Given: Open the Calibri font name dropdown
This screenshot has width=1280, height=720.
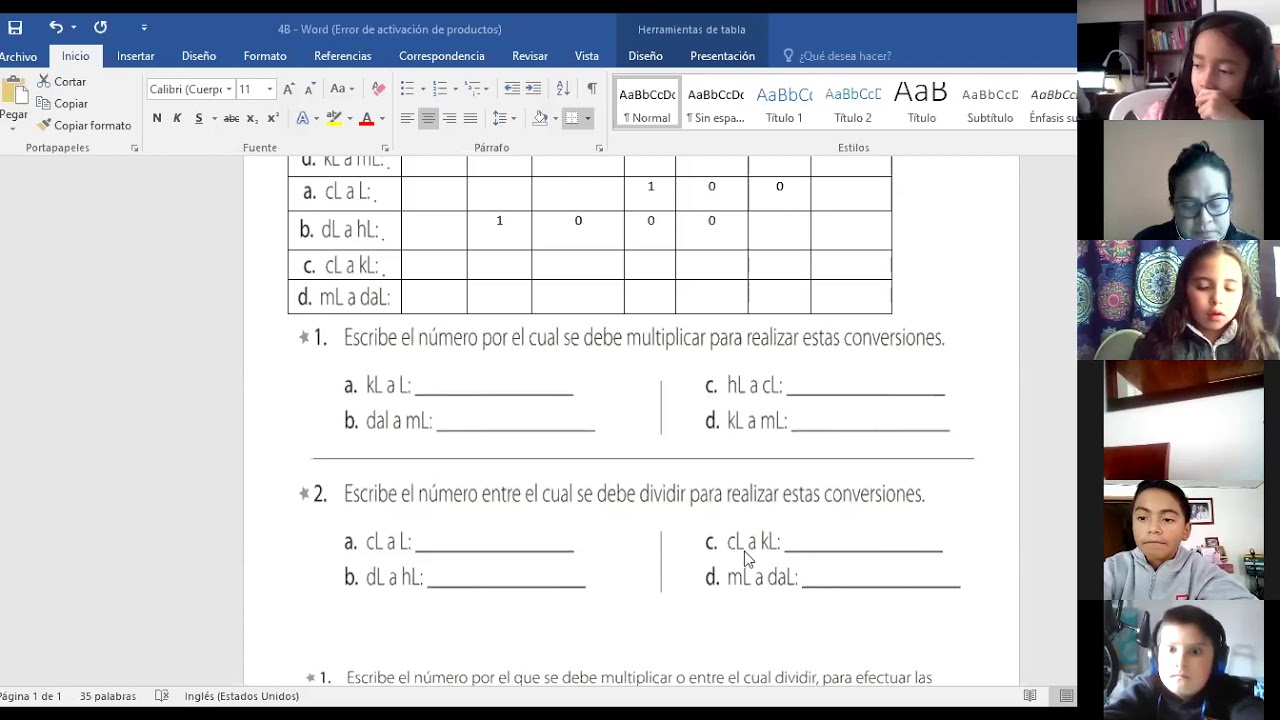Looking at the screenshot, I should (x=229, y=90).
